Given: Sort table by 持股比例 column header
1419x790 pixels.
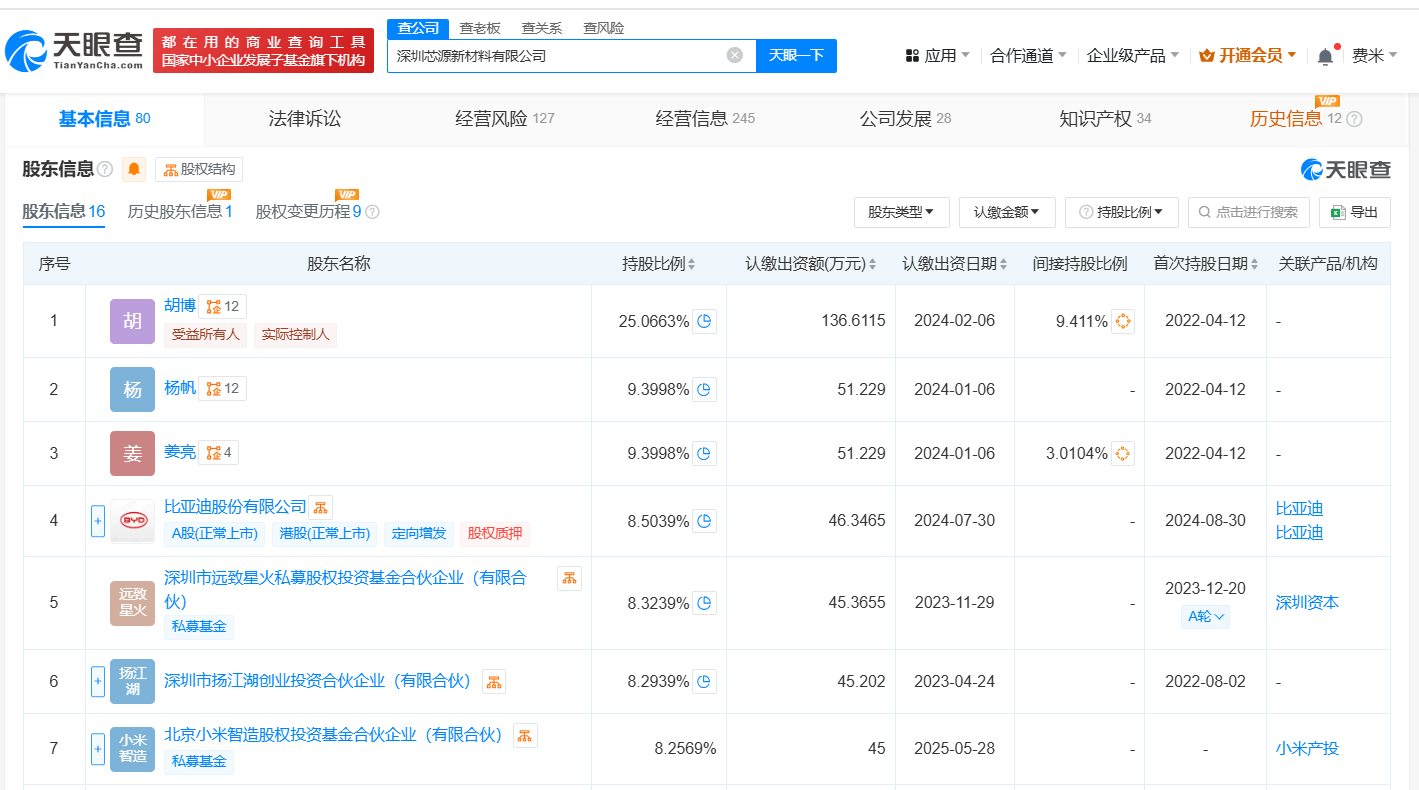Looking at the screenshot, I should pyautogui.click(x=659, y=264).
